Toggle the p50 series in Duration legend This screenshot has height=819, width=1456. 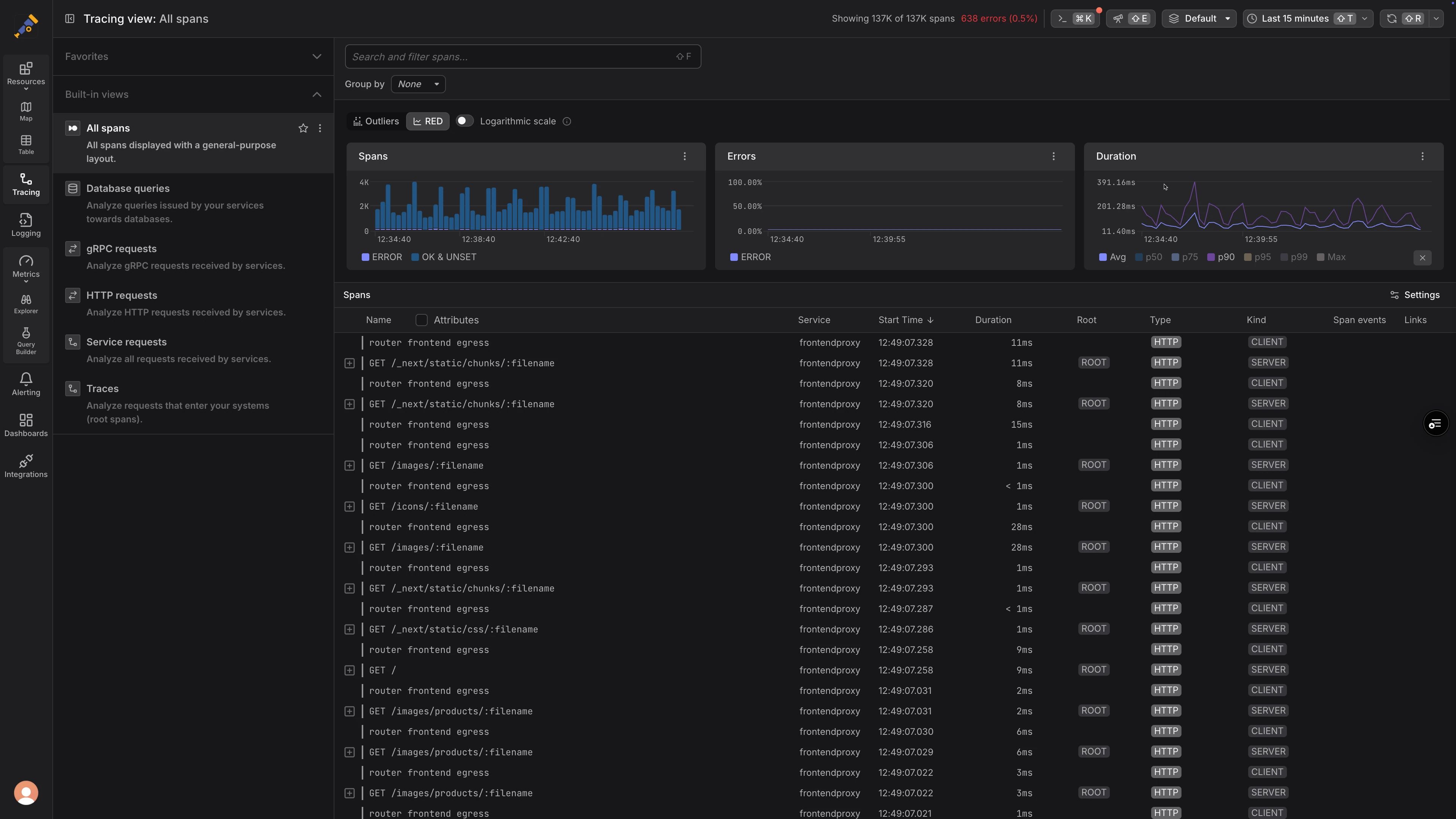1148,257
